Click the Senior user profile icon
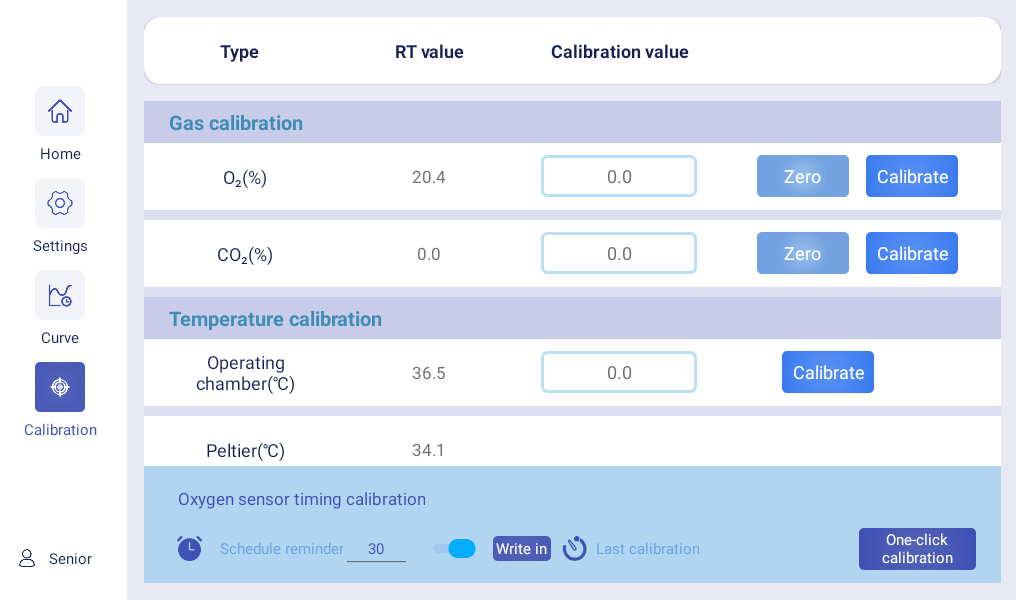The width and height of the screenshot is (1016, 602). [x=27, y=558]
